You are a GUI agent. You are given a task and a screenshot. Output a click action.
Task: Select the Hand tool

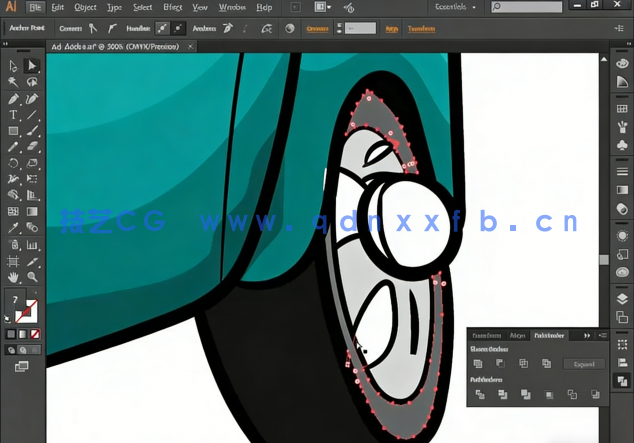(x=13, y=277)
